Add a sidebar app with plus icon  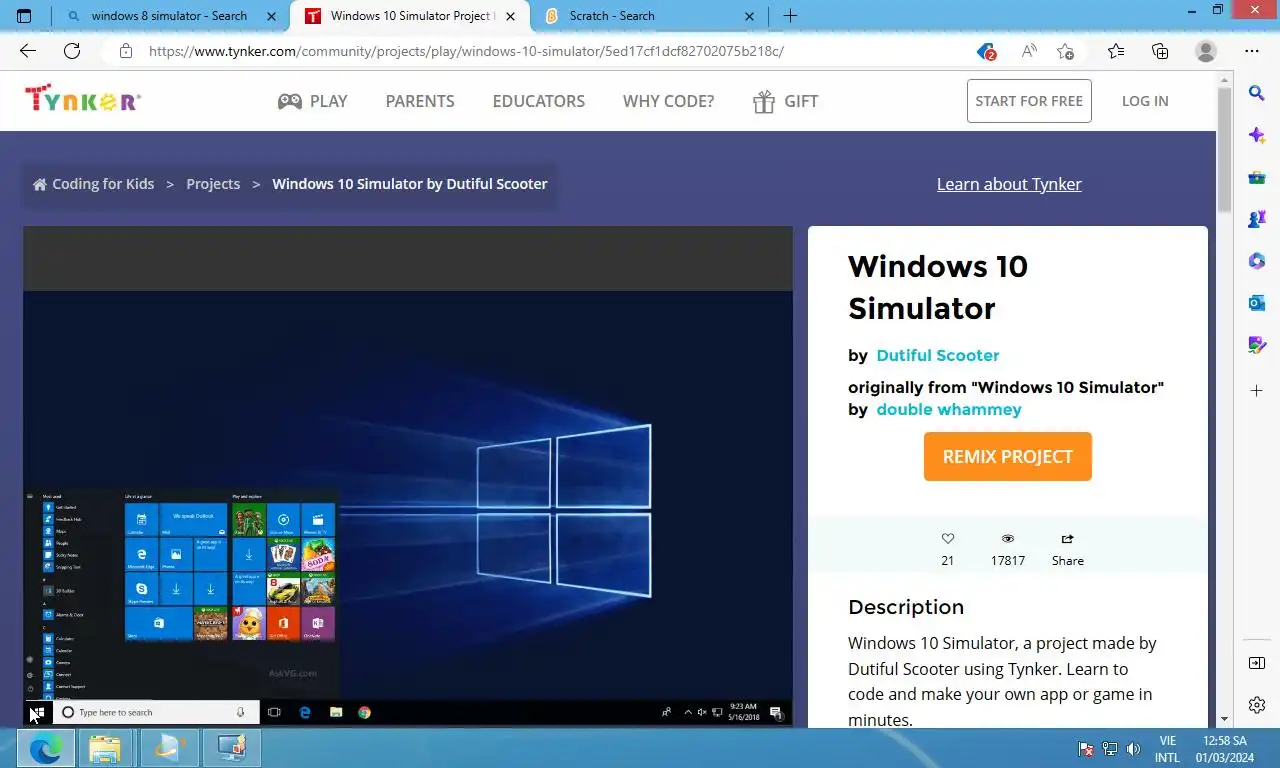click(1257, 389)
